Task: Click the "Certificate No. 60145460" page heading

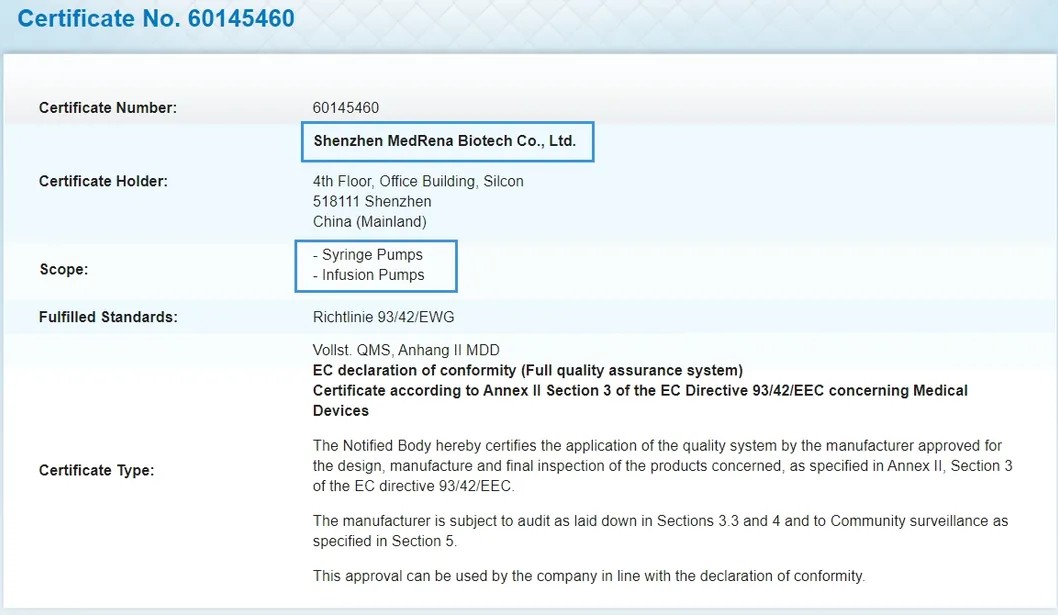Action: (156, 19)
